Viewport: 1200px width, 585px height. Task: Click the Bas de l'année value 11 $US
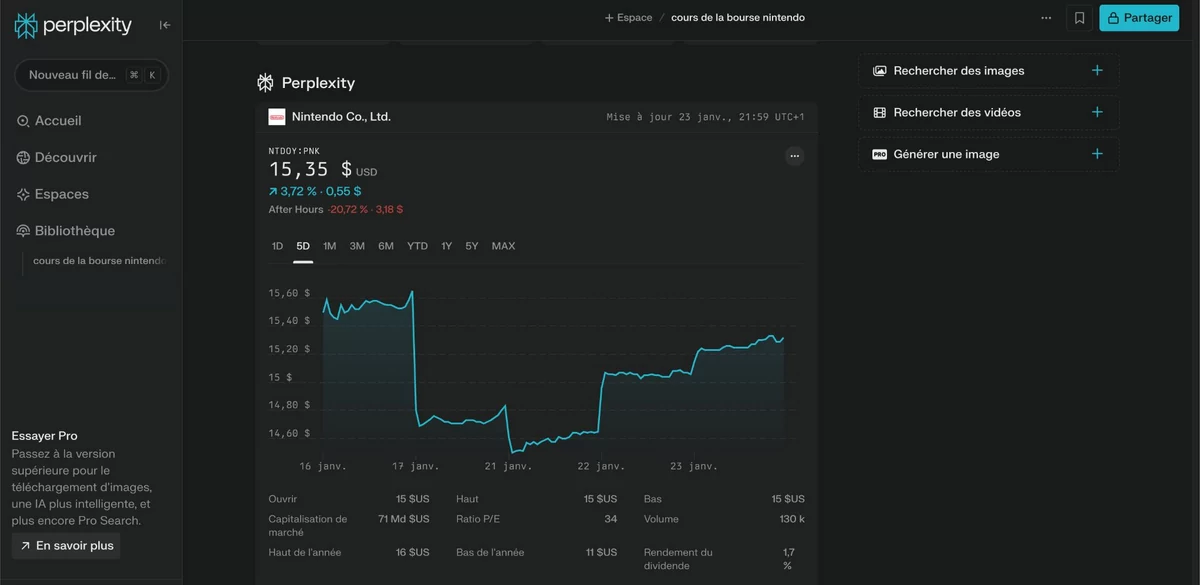601,552
